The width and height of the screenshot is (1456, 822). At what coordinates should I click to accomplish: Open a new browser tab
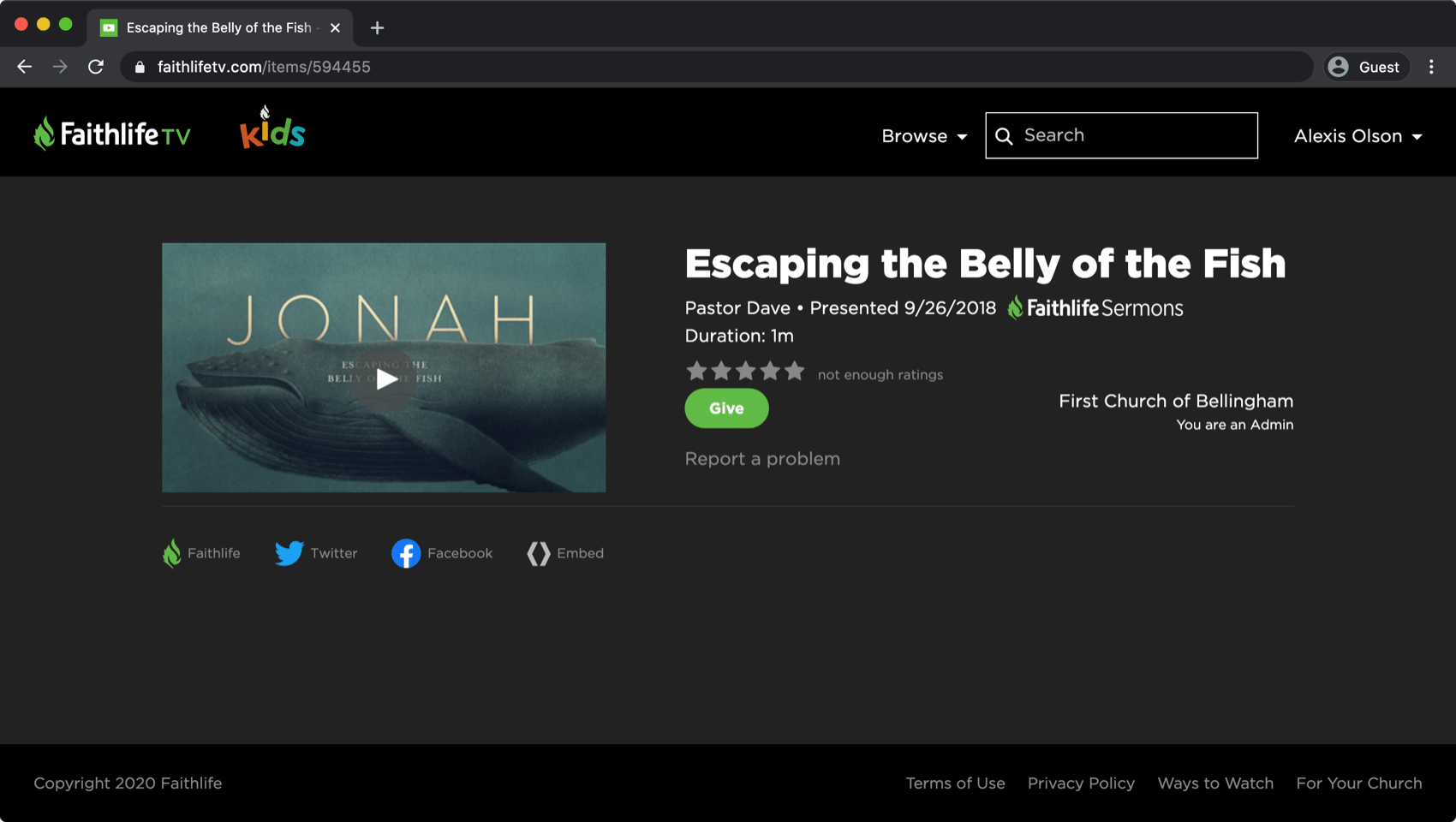(377, 27)
